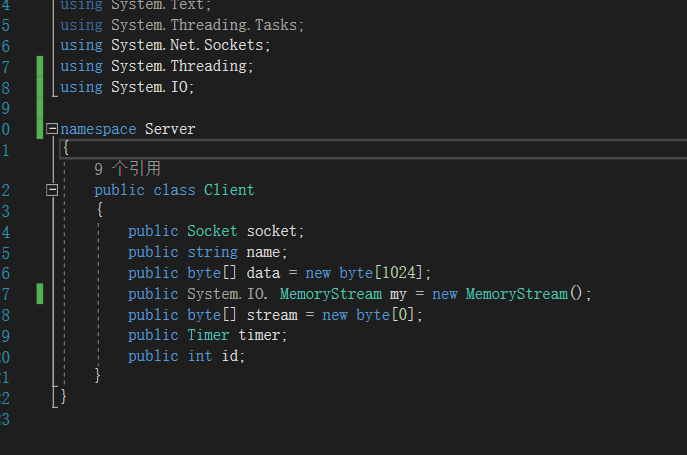This screenshot has height=455, width=687.
Task: Click the Timer type in timer field
Action: 208,335
